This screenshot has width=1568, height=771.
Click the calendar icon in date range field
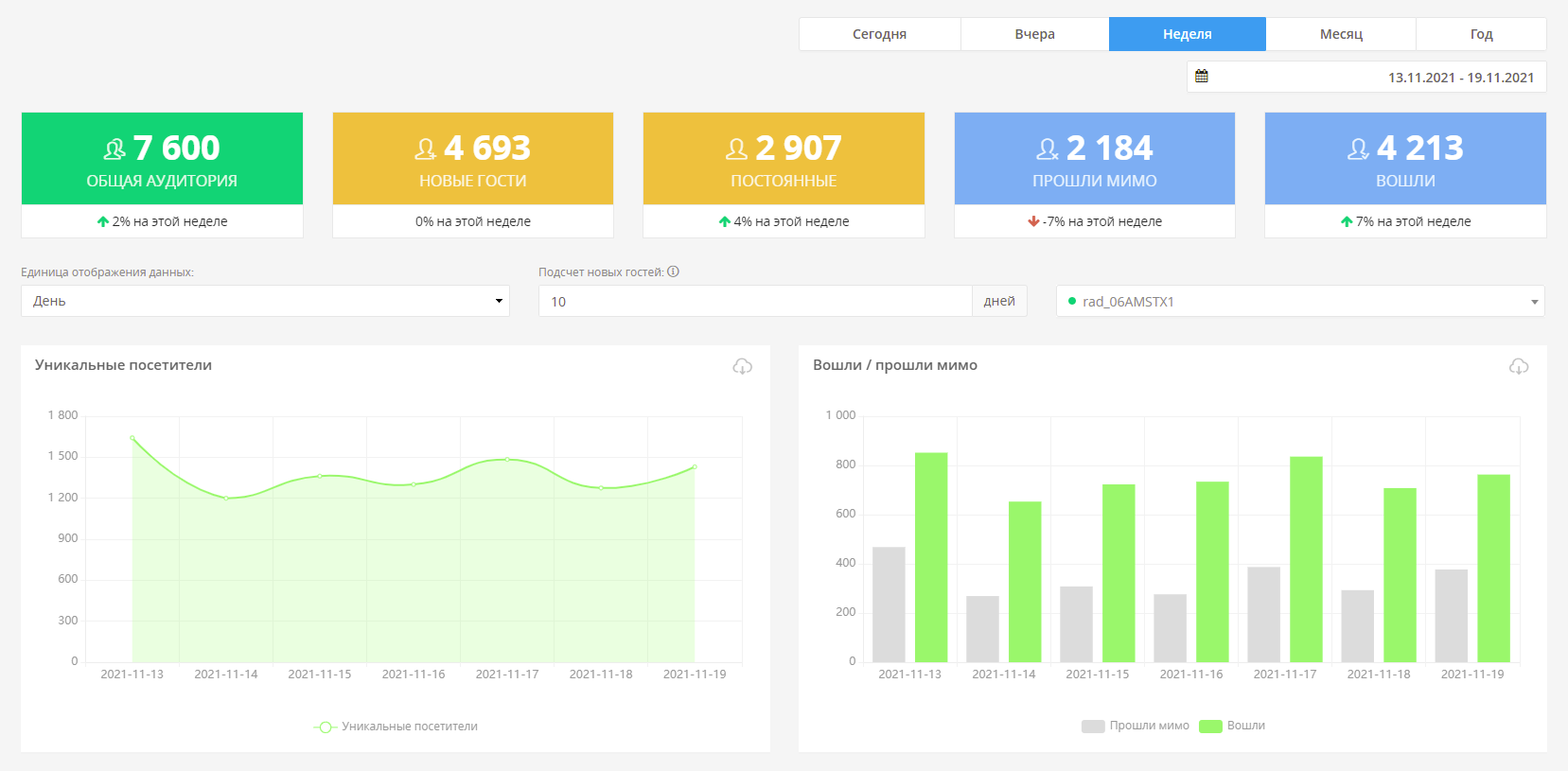(x=1202, y=77)
